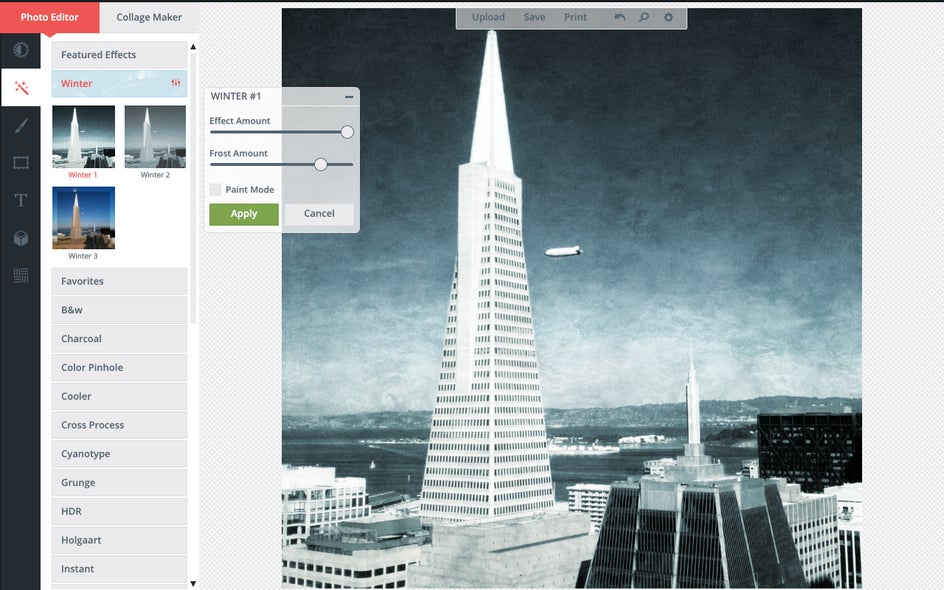
Task: Select the Touch Up brush tool
Action: tap(21, 125)
